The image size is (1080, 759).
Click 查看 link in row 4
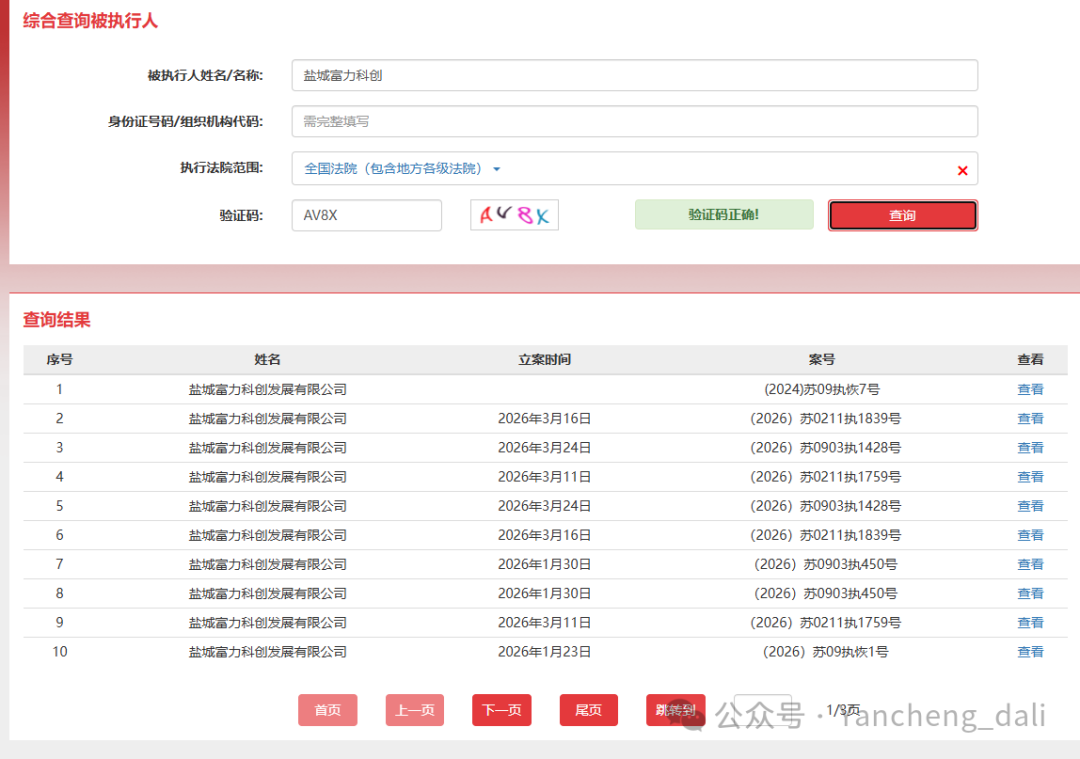coord(1030,477)
